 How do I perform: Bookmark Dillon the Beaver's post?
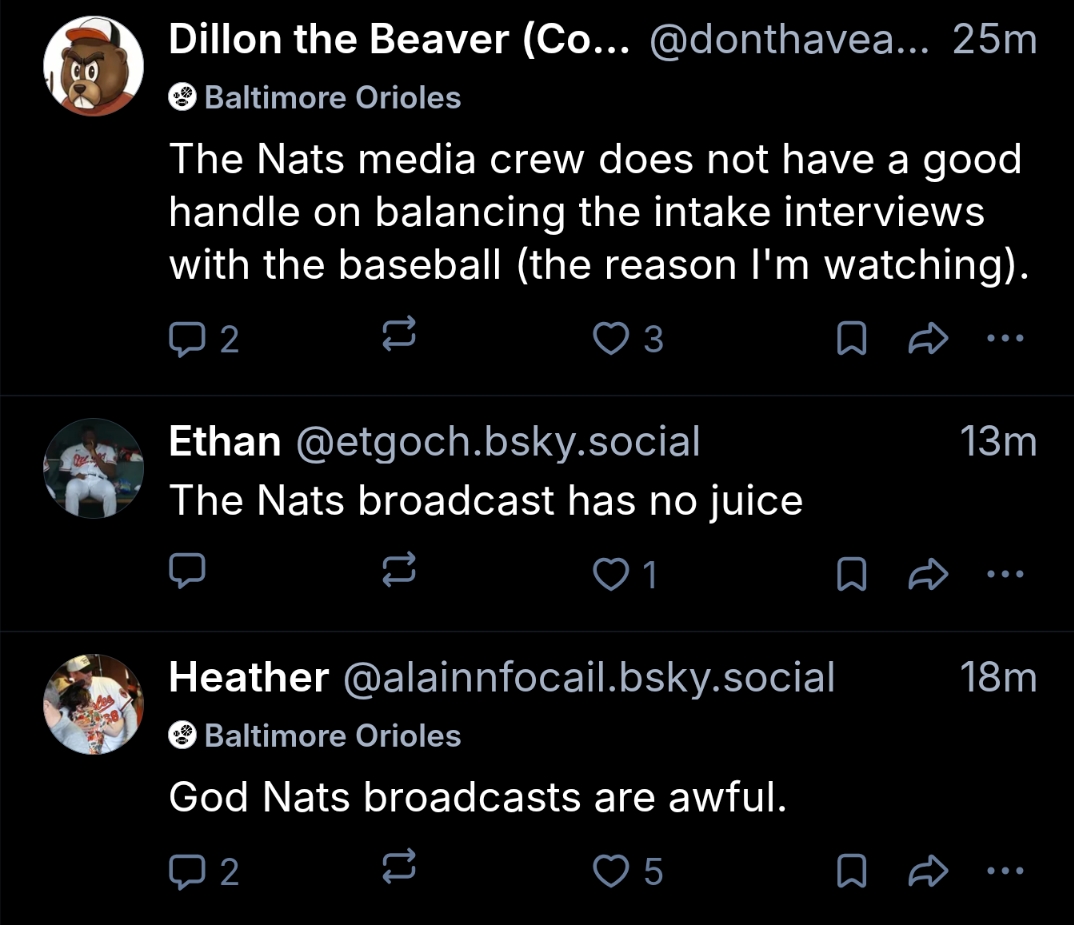click(850, 341)
